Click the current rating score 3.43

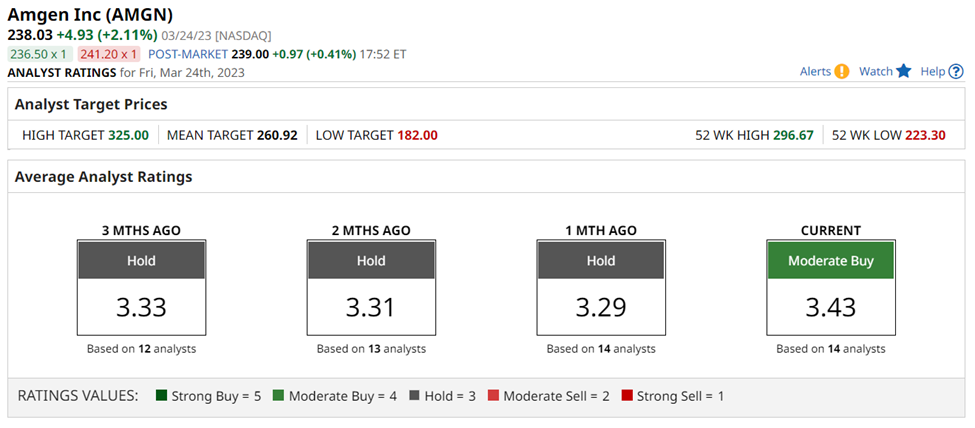click(831, 308)
